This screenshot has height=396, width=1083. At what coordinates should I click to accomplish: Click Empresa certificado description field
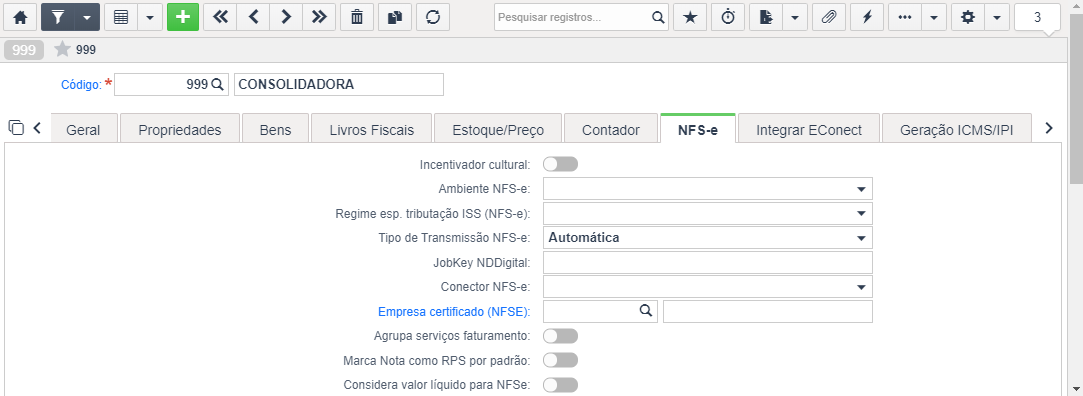tap(768, 311)
